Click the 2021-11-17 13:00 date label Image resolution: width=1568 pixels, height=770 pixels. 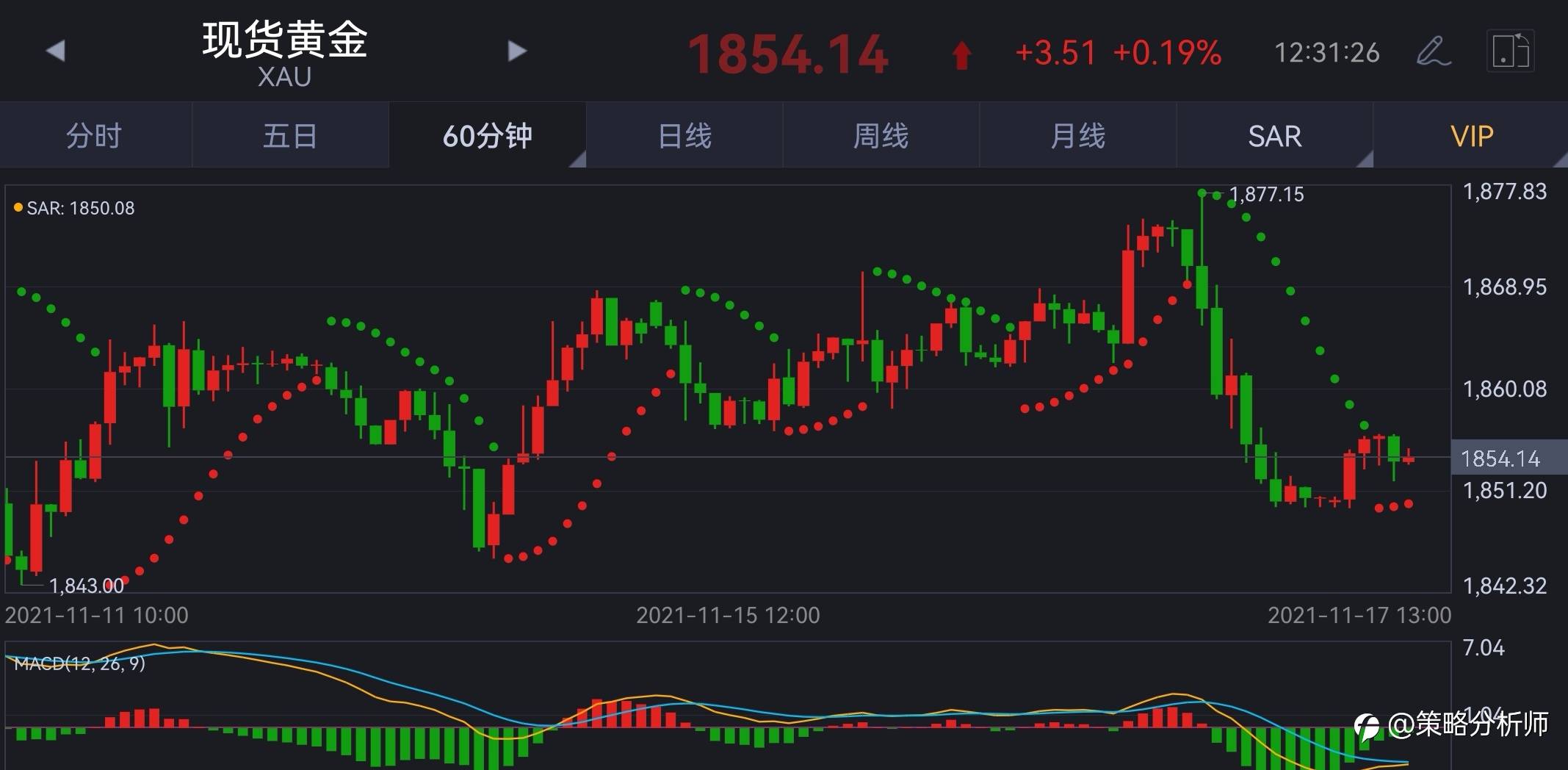click(x=1359, y=615)
